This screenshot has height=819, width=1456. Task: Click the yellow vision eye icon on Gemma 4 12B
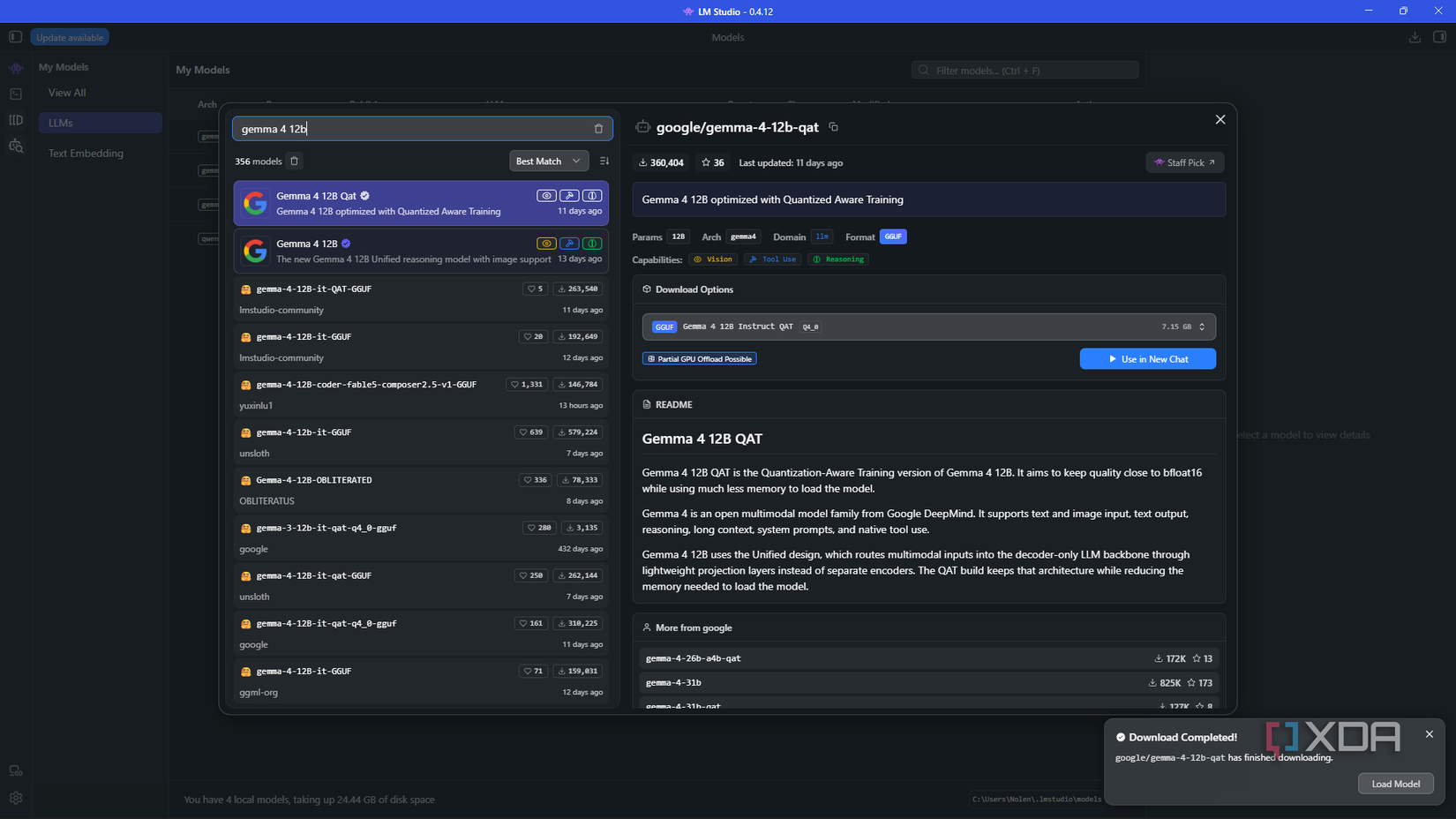click(x=546, y=244)
